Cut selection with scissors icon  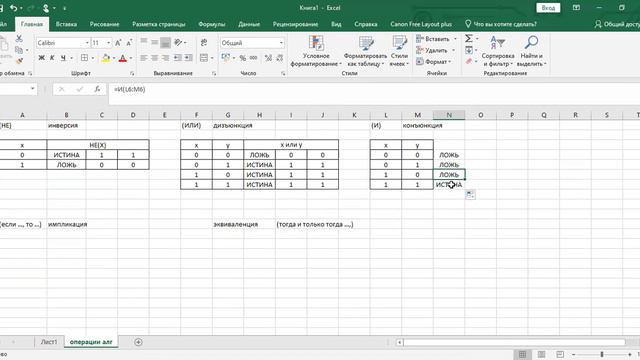click(19, 38)
